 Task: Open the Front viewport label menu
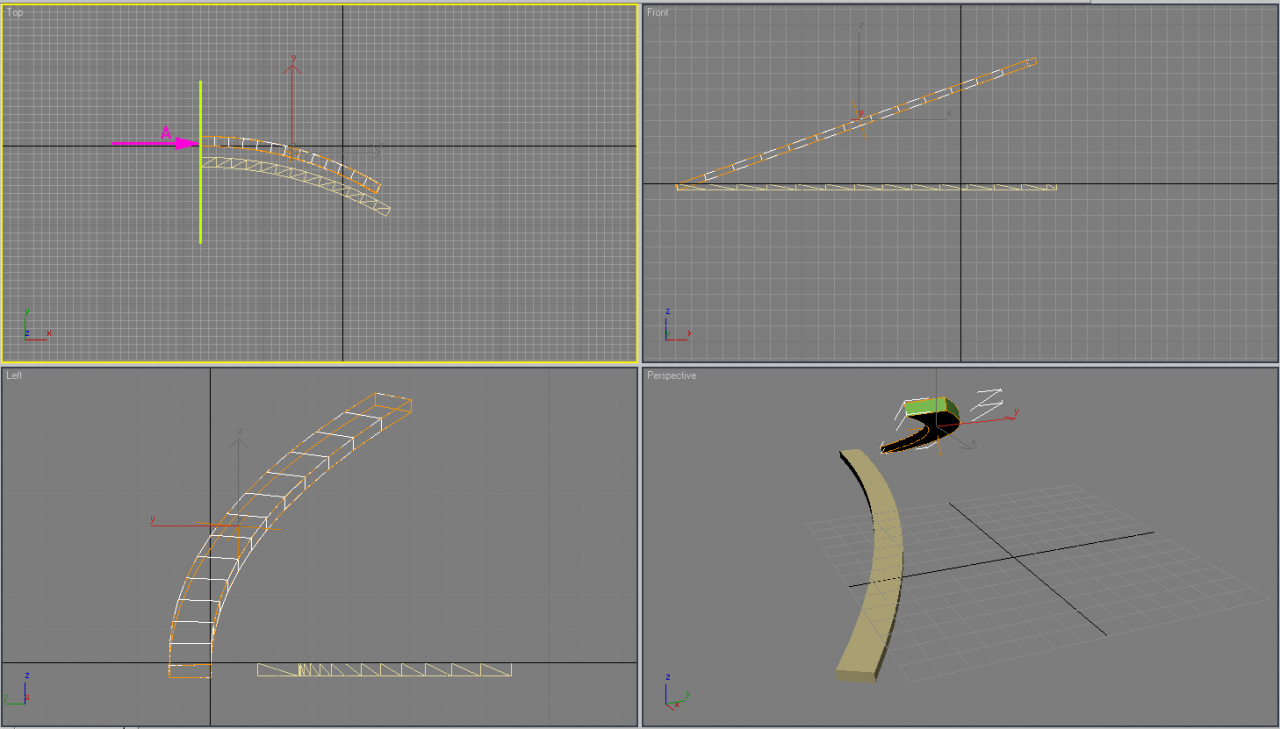tap(658, 12)
